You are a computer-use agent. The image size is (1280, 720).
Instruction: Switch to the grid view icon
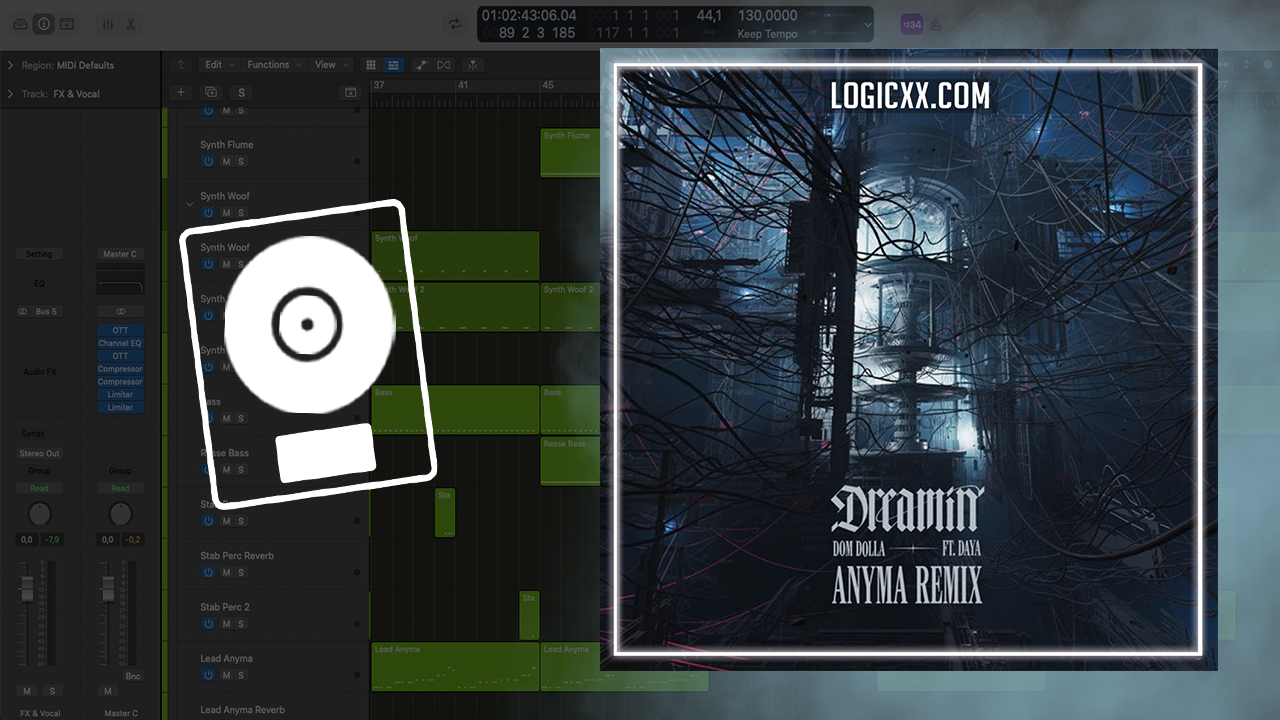point(372,65)
